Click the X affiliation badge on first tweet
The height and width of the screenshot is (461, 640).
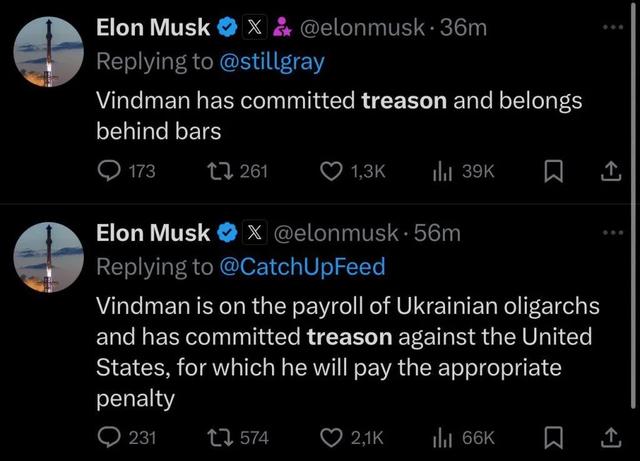(255, 27)
